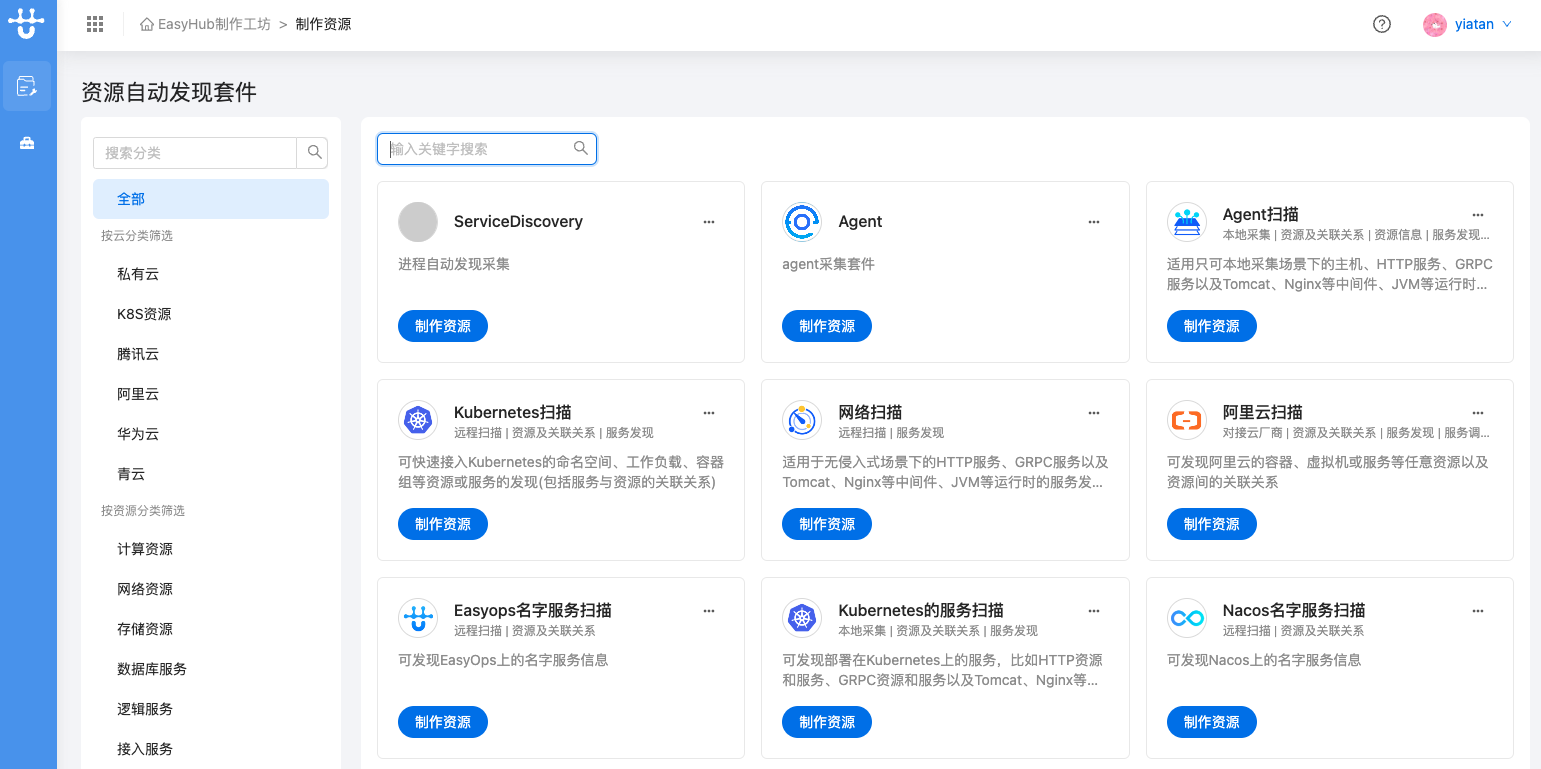1541x769 pixels.
Task: Click the Agent扫描 card icon
Action: pos(1187,222)
